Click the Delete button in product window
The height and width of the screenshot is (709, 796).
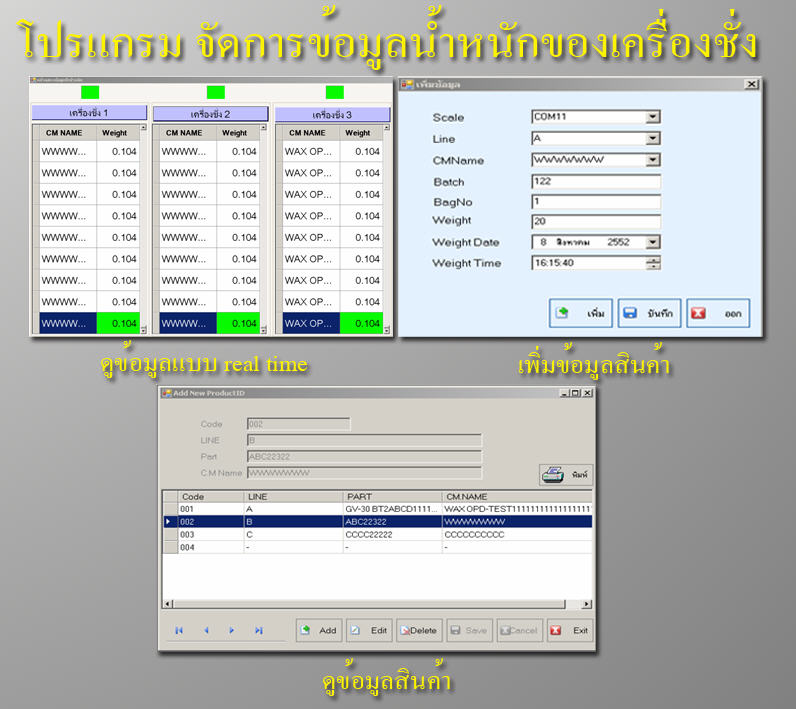419,630
